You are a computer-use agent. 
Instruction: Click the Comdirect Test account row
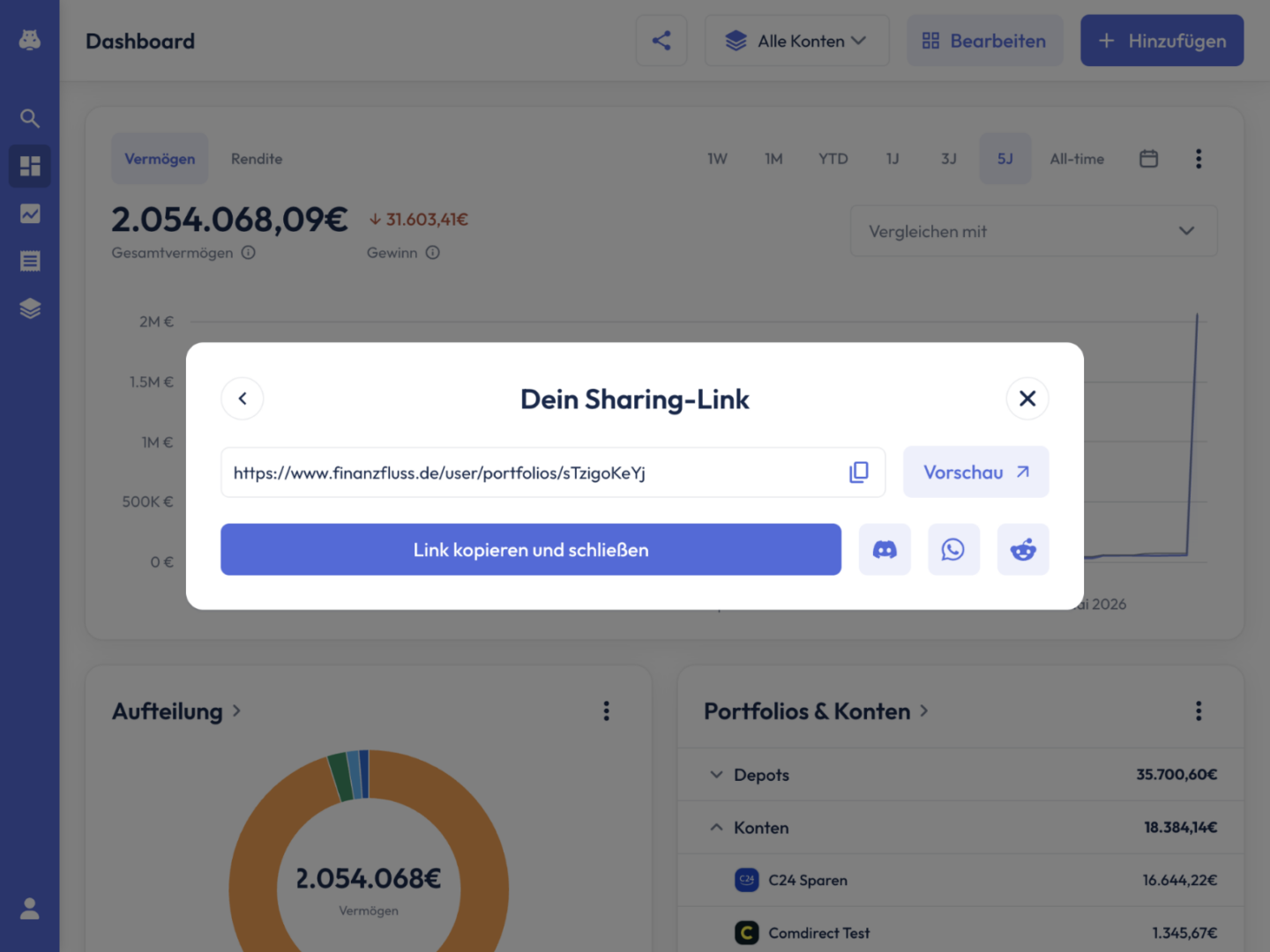[961, 931]
